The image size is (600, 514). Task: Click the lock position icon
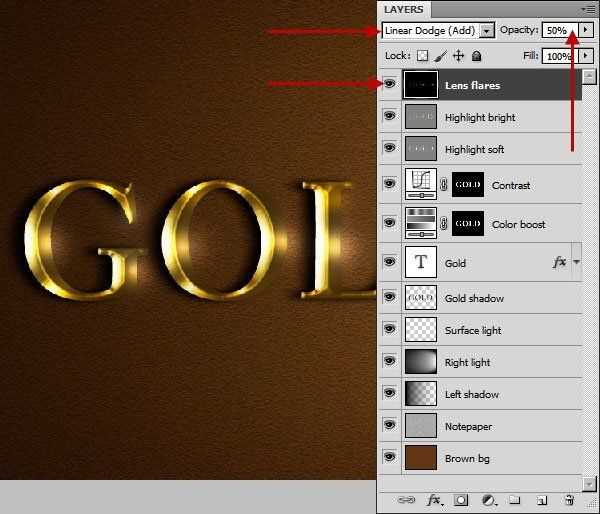click(458, 56)
